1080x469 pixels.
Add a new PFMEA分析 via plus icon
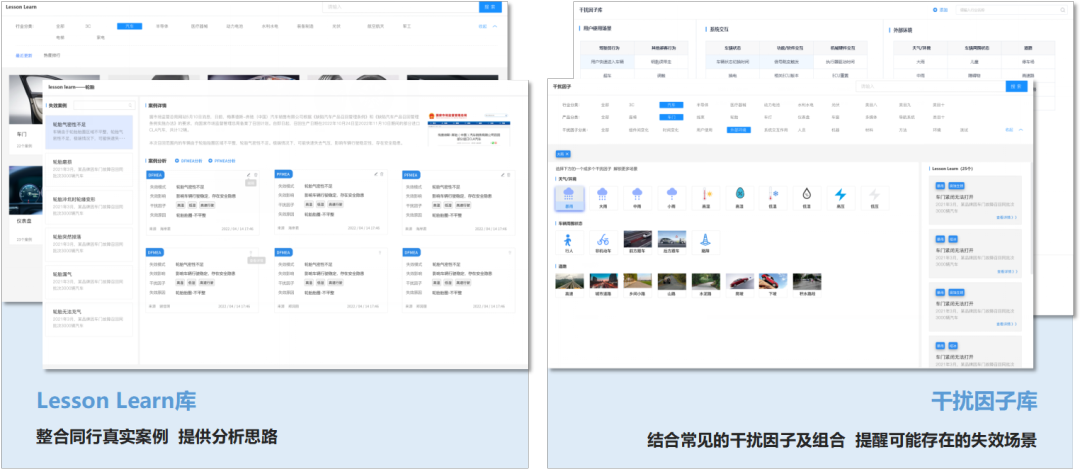click(211, 160)
